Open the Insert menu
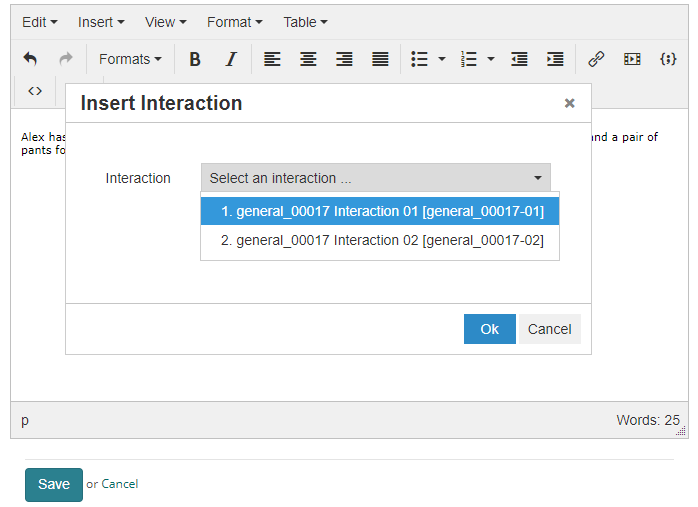The height and width of the screenshot is (507, 698). click(x=101, y=22)
